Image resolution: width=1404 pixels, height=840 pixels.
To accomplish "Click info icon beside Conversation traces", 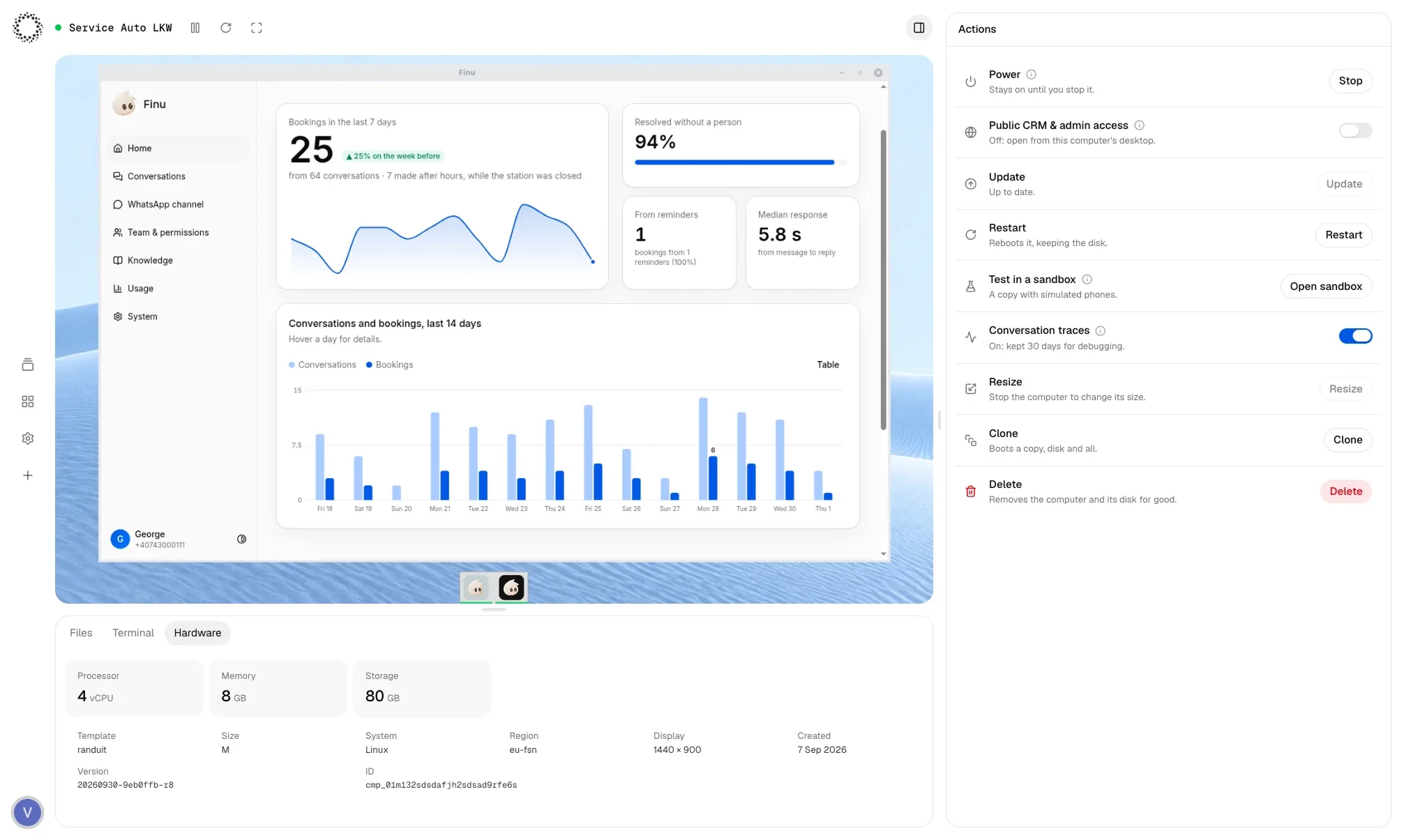I will 1101,330.
